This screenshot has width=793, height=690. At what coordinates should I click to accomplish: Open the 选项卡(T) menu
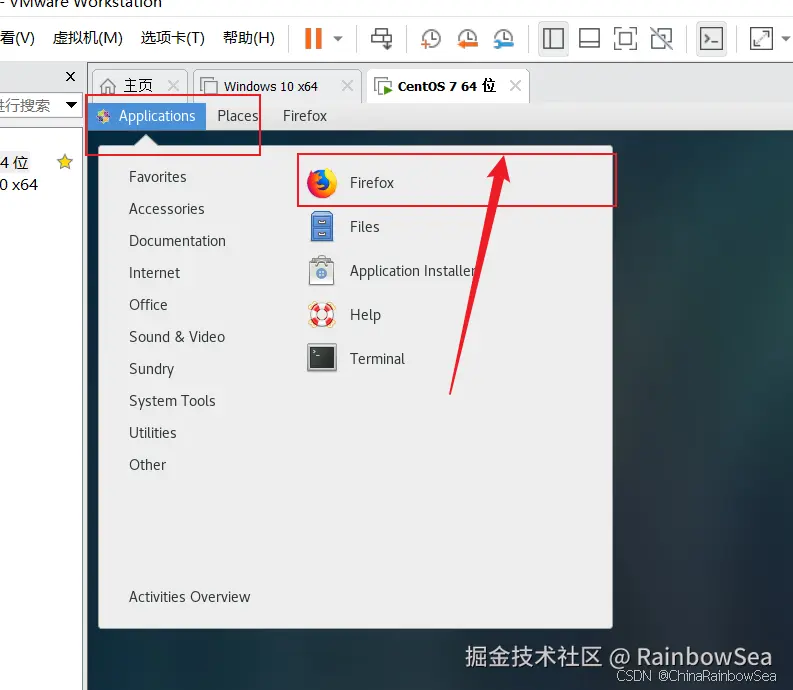(172, 38)
